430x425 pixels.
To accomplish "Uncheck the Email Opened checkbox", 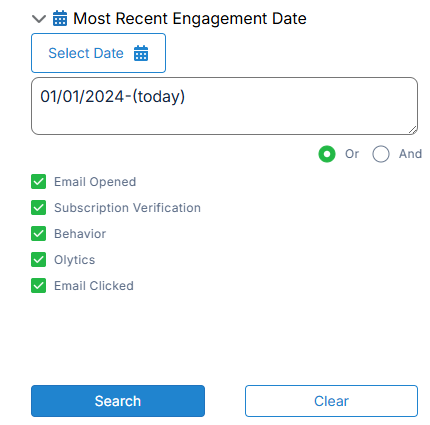I will (x=39, y=182).
